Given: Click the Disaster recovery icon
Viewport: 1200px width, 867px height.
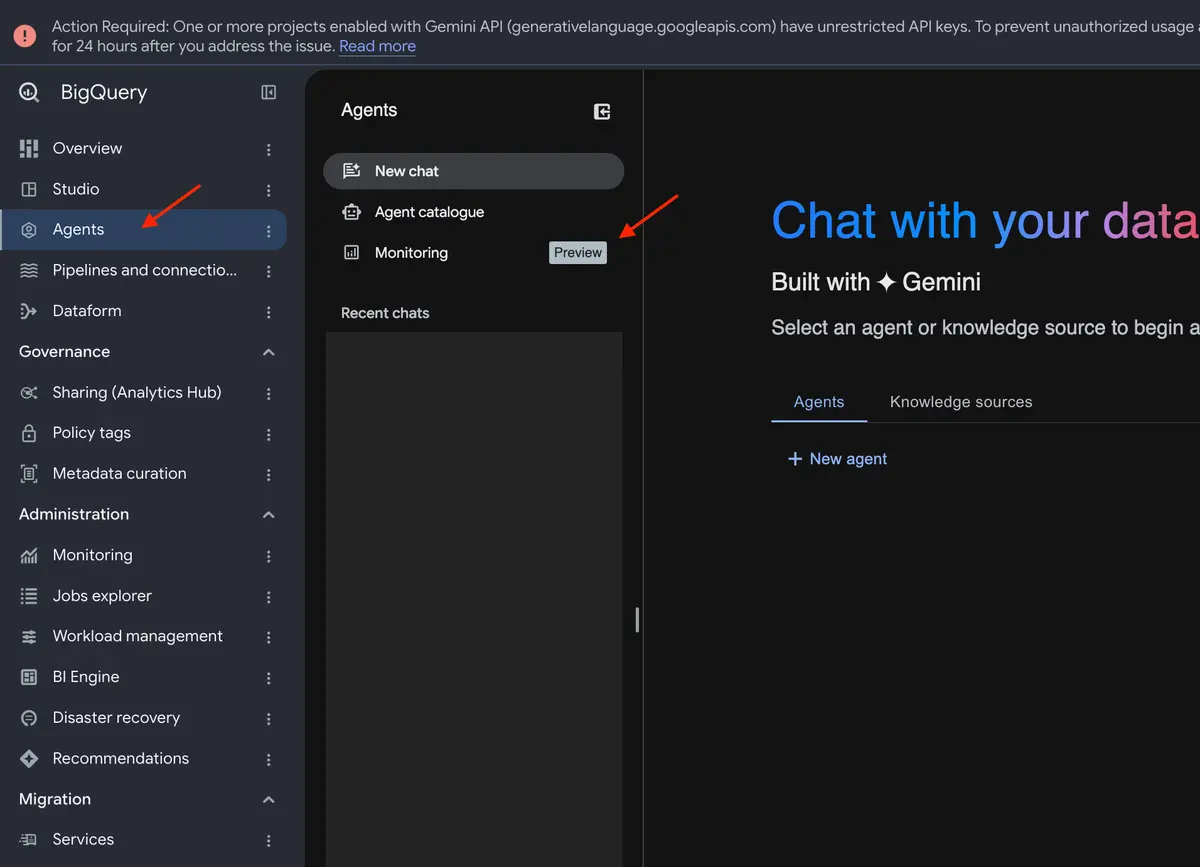Looking at the screenshot, I should coord(29,718).
